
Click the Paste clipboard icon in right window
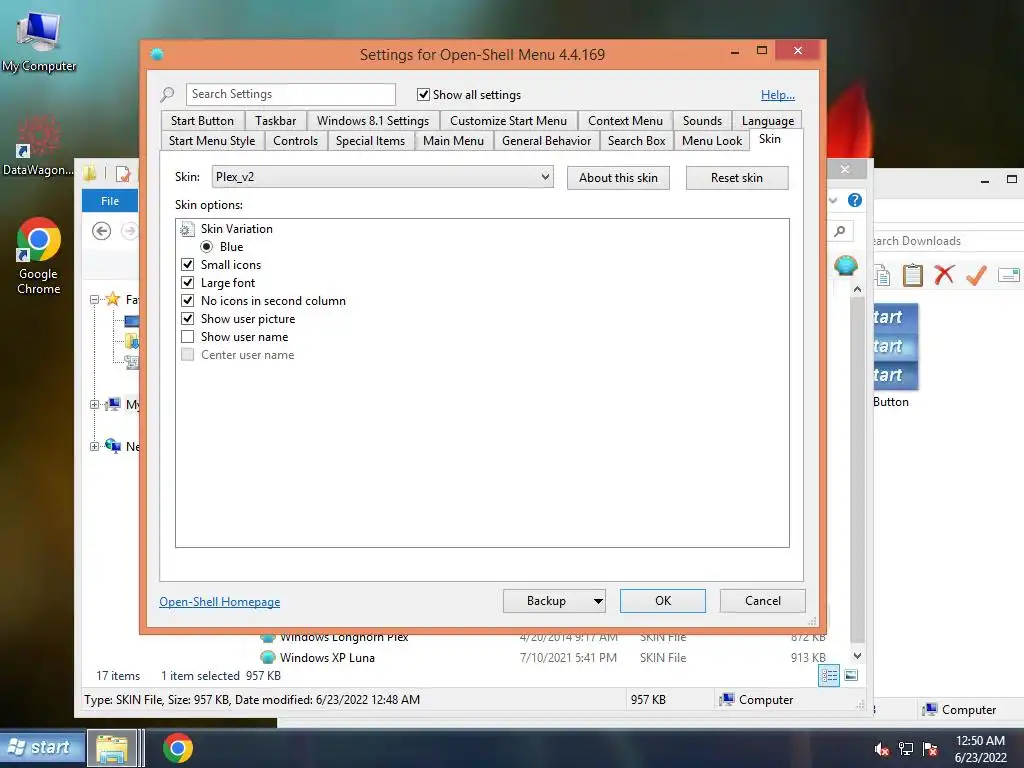click(x=912, y=275)
